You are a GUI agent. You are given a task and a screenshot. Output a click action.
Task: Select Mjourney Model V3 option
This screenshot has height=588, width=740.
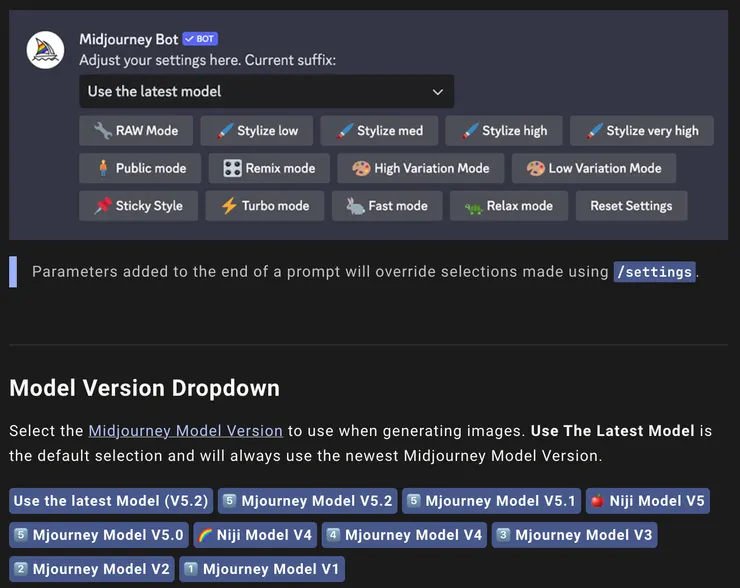(574, 535)
